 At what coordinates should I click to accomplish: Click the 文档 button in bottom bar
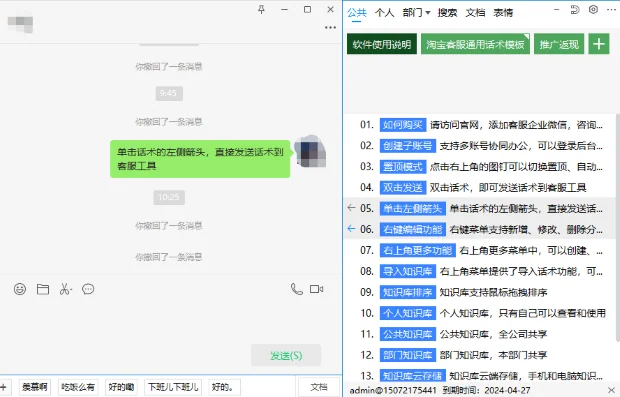pyautogui.click(x=319, y=387)
